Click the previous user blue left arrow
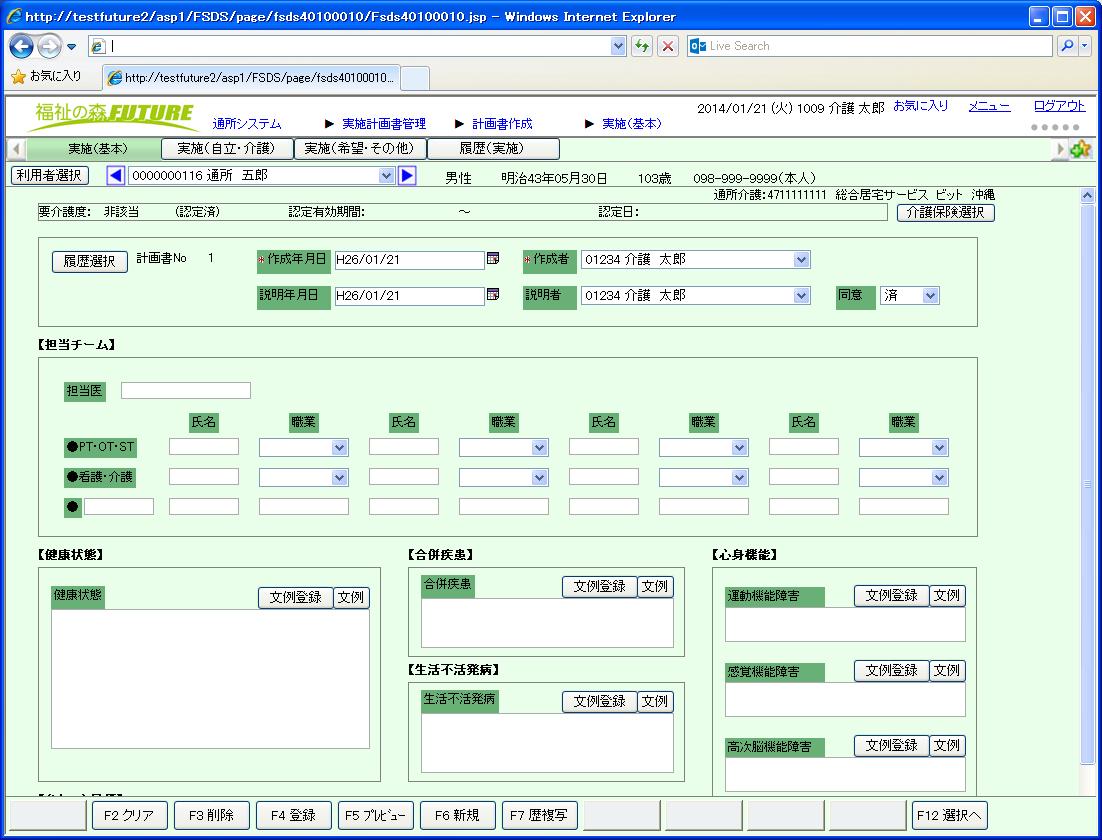1102x840 pixels. 115,175
